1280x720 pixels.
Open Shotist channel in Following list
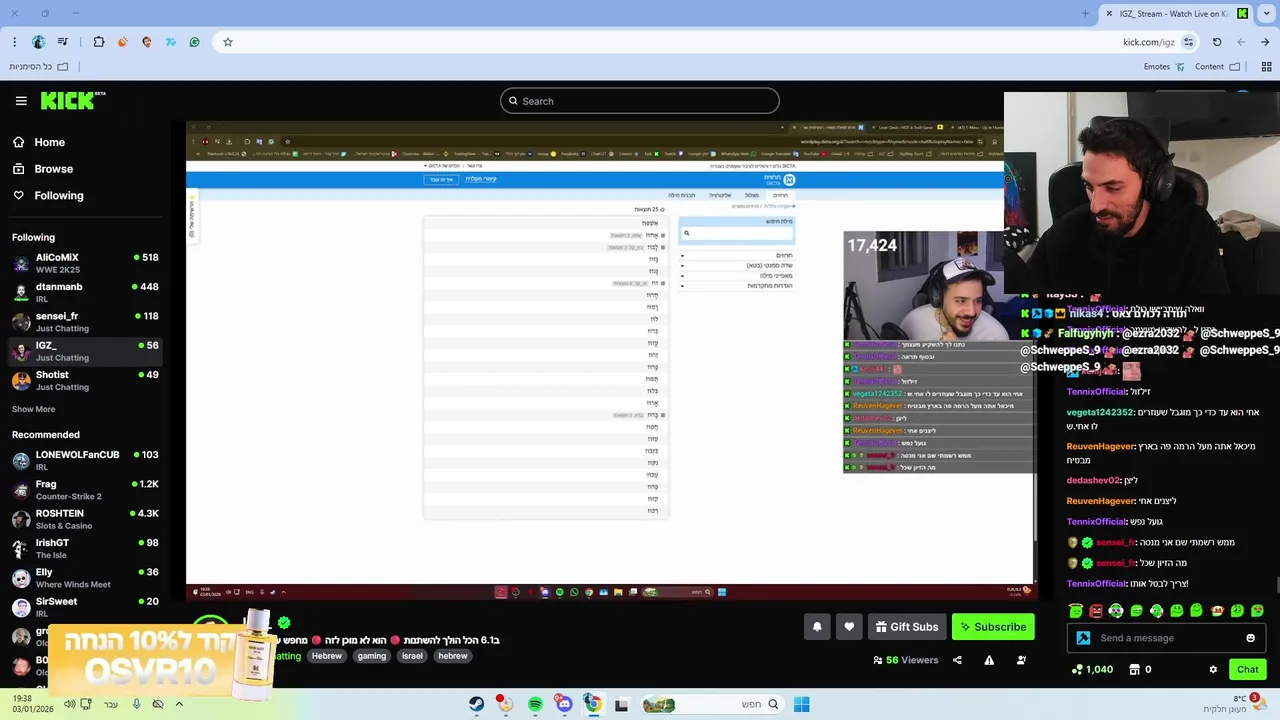click(85, 380)
